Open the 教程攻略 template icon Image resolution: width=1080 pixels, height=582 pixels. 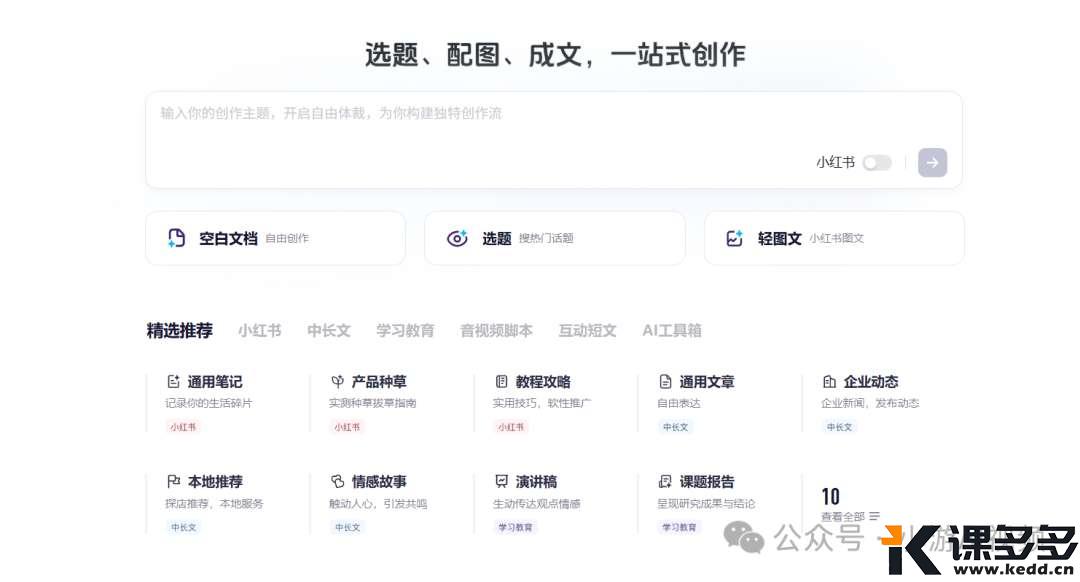point(501,382)
